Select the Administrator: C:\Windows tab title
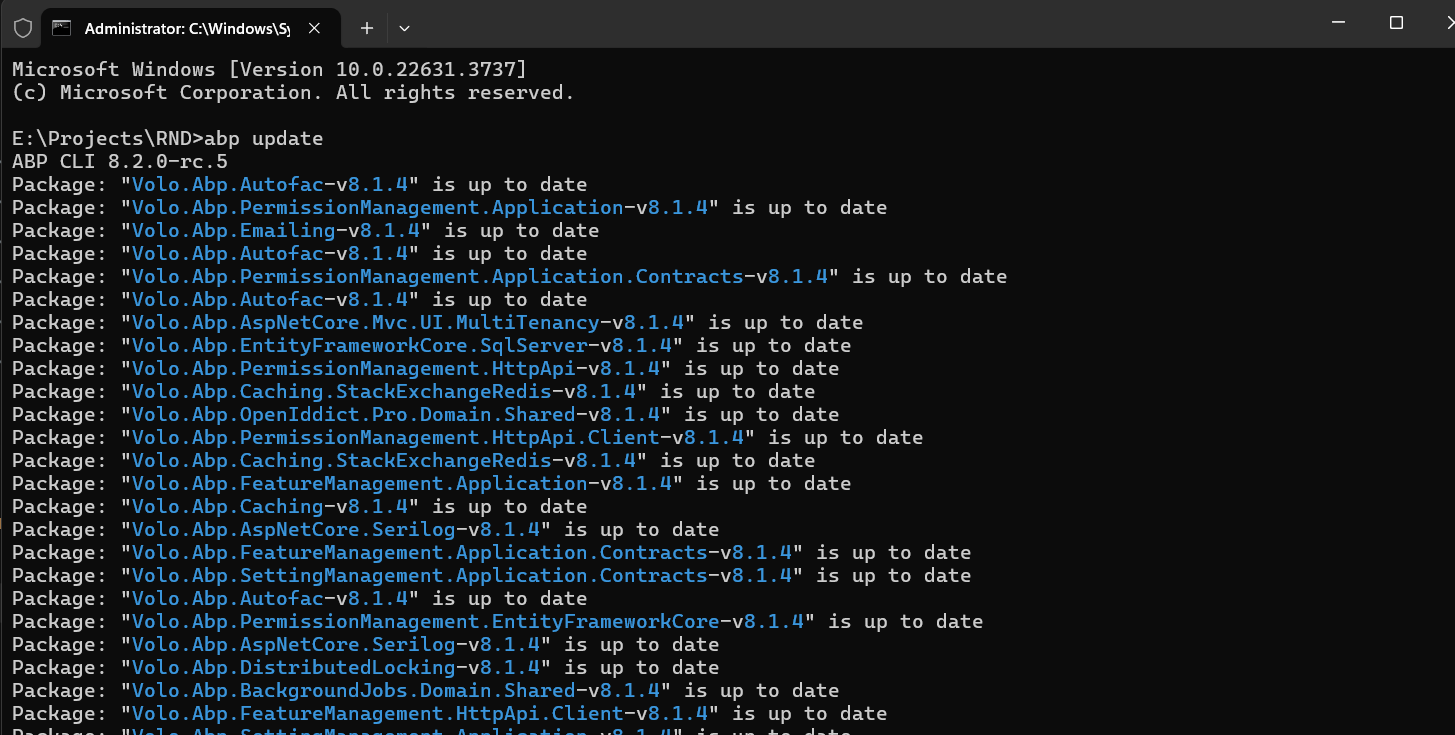 [x=186, y=28]
